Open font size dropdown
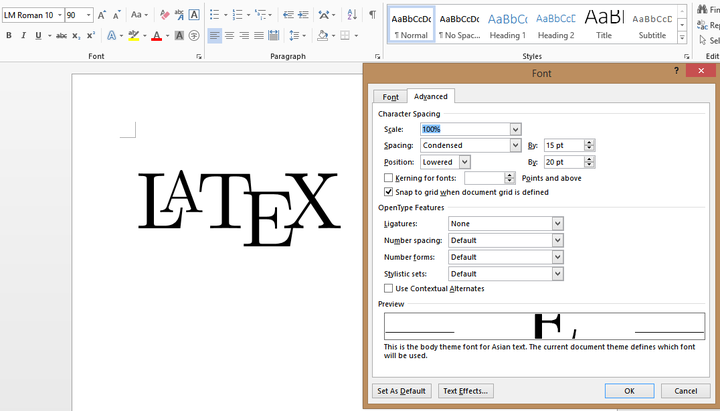 click(x=89, y=15)
